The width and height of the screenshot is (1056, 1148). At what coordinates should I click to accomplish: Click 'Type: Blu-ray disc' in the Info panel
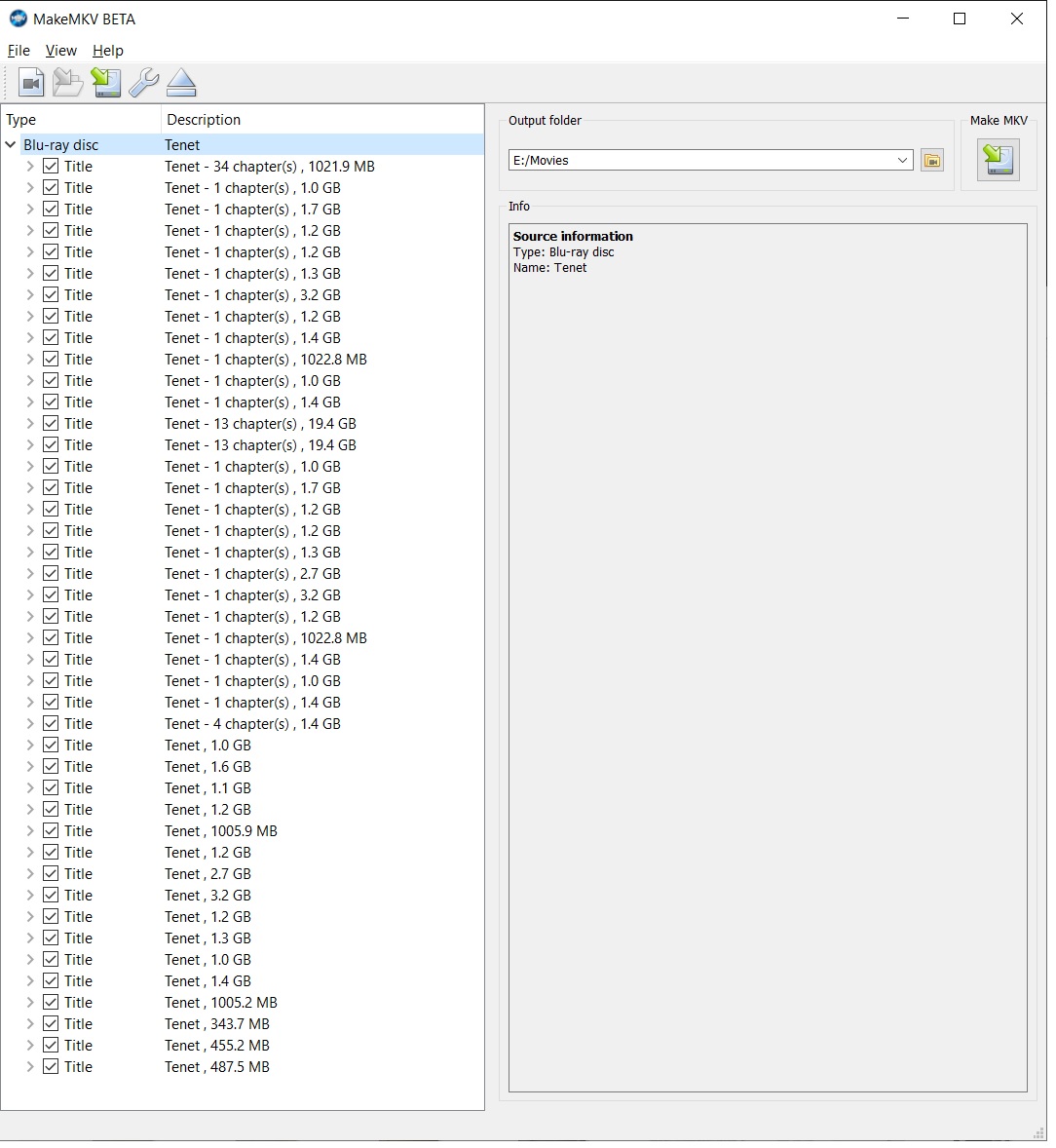tap(563, 252)
